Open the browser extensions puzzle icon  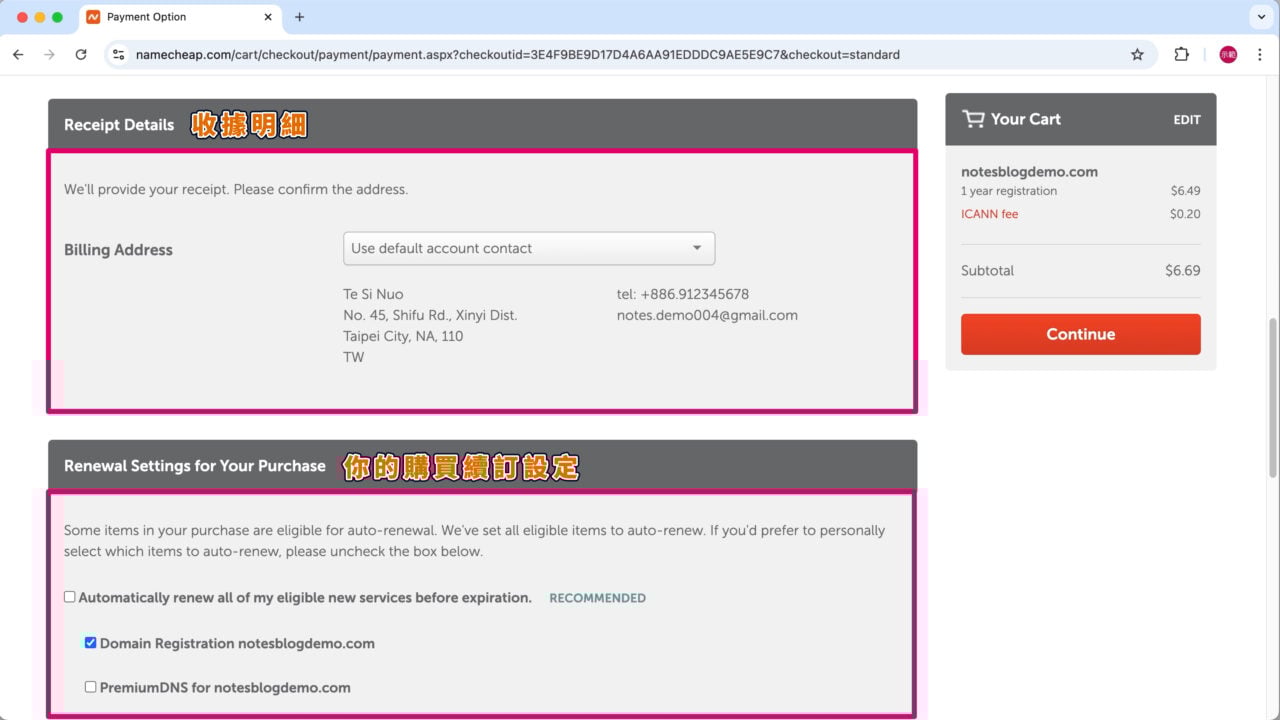pyautogui.click(x=1181, y=55)
